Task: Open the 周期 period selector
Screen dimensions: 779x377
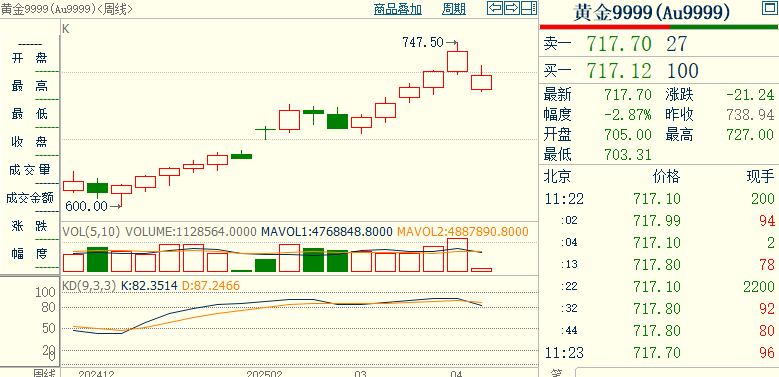Action: click(x=454, y=9)
